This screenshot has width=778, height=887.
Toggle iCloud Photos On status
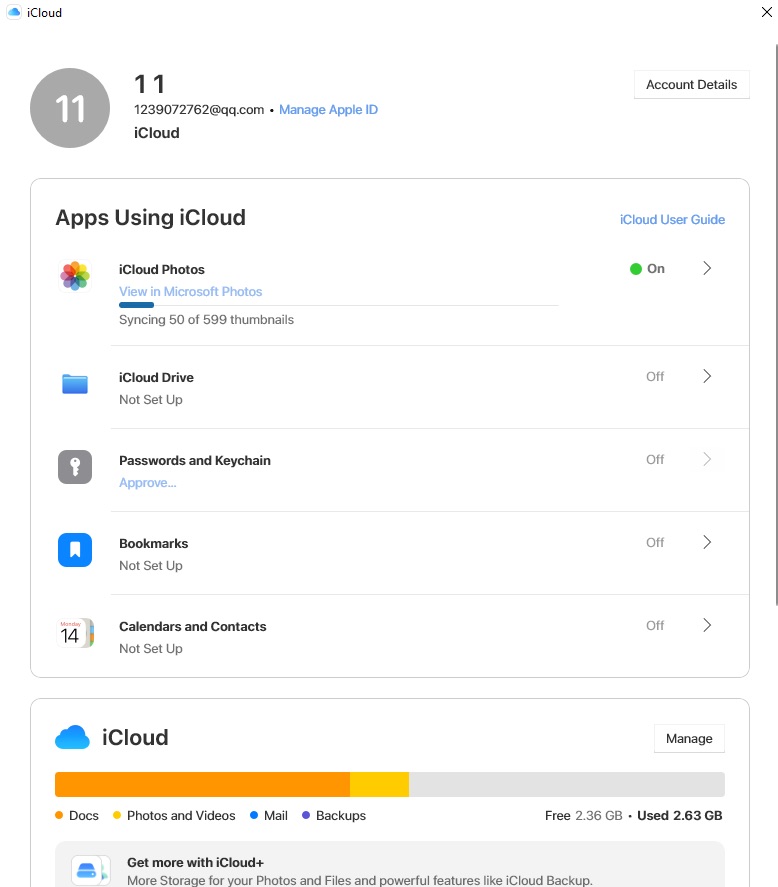tap(647, 269)
